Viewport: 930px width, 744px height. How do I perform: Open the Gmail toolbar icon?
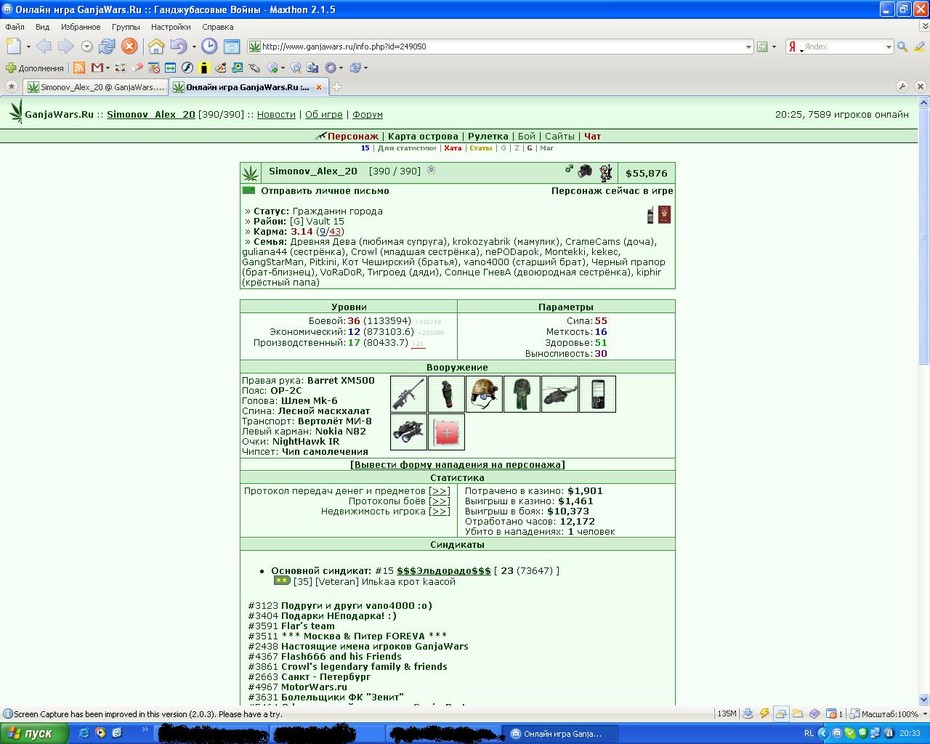coord(97,68)
